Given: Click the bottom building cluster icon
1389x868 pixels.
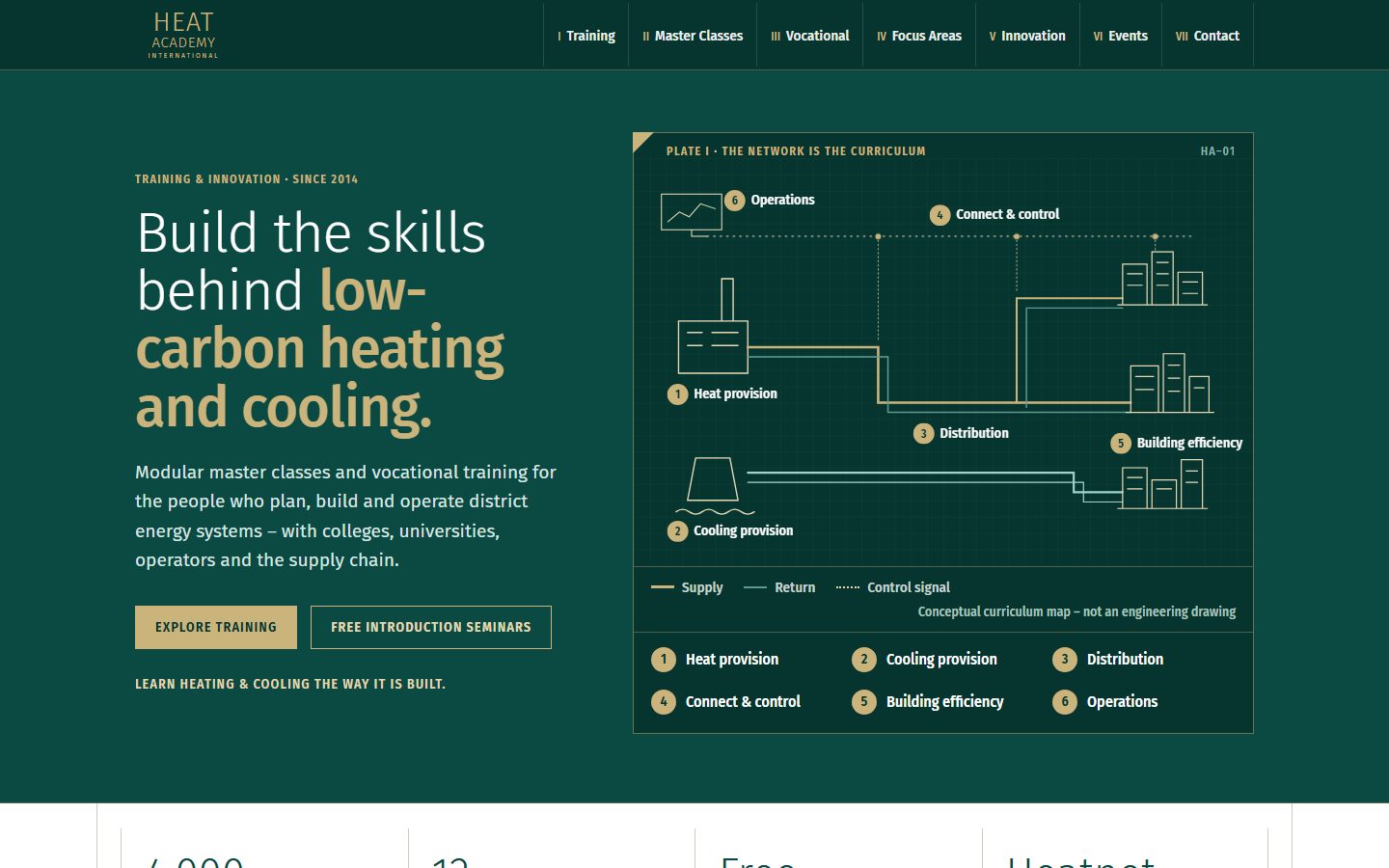Looking at the screenshot, I should (x=1163, y=483).
